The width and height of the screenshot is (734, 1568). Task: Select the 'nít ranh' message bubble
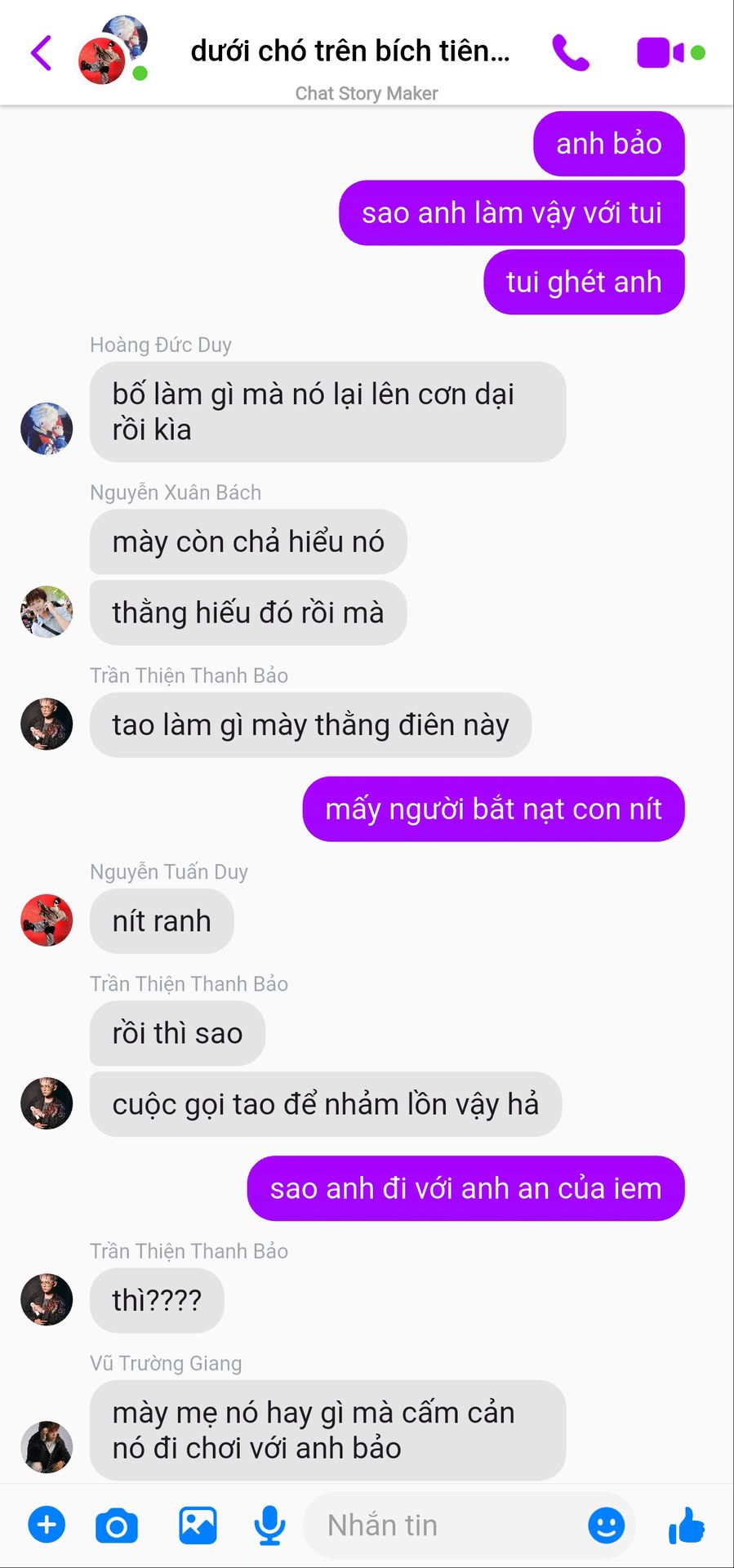pyautogui.click(x=162, y=920)
